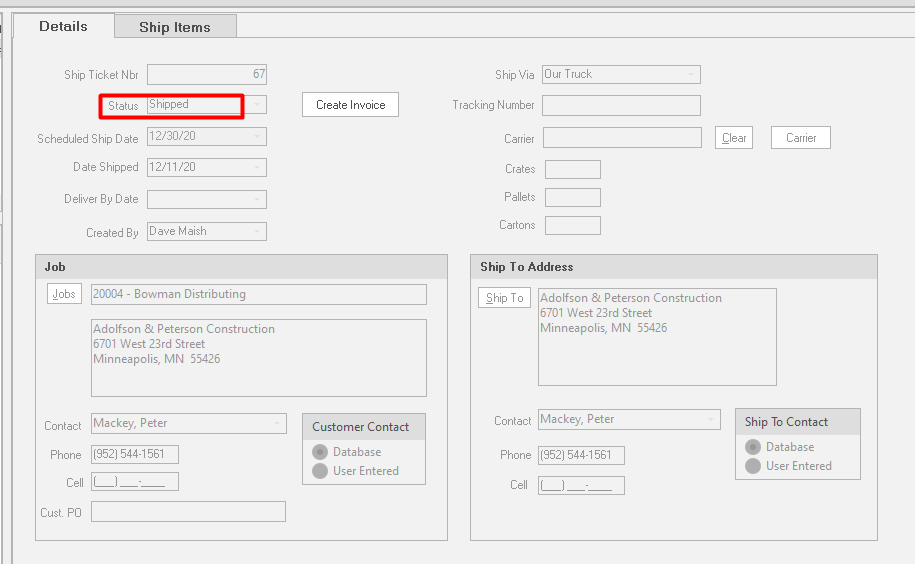This screenshot has width=915, height=564.
Task: Expand the Ship Via dropdown
Action: 690,75
